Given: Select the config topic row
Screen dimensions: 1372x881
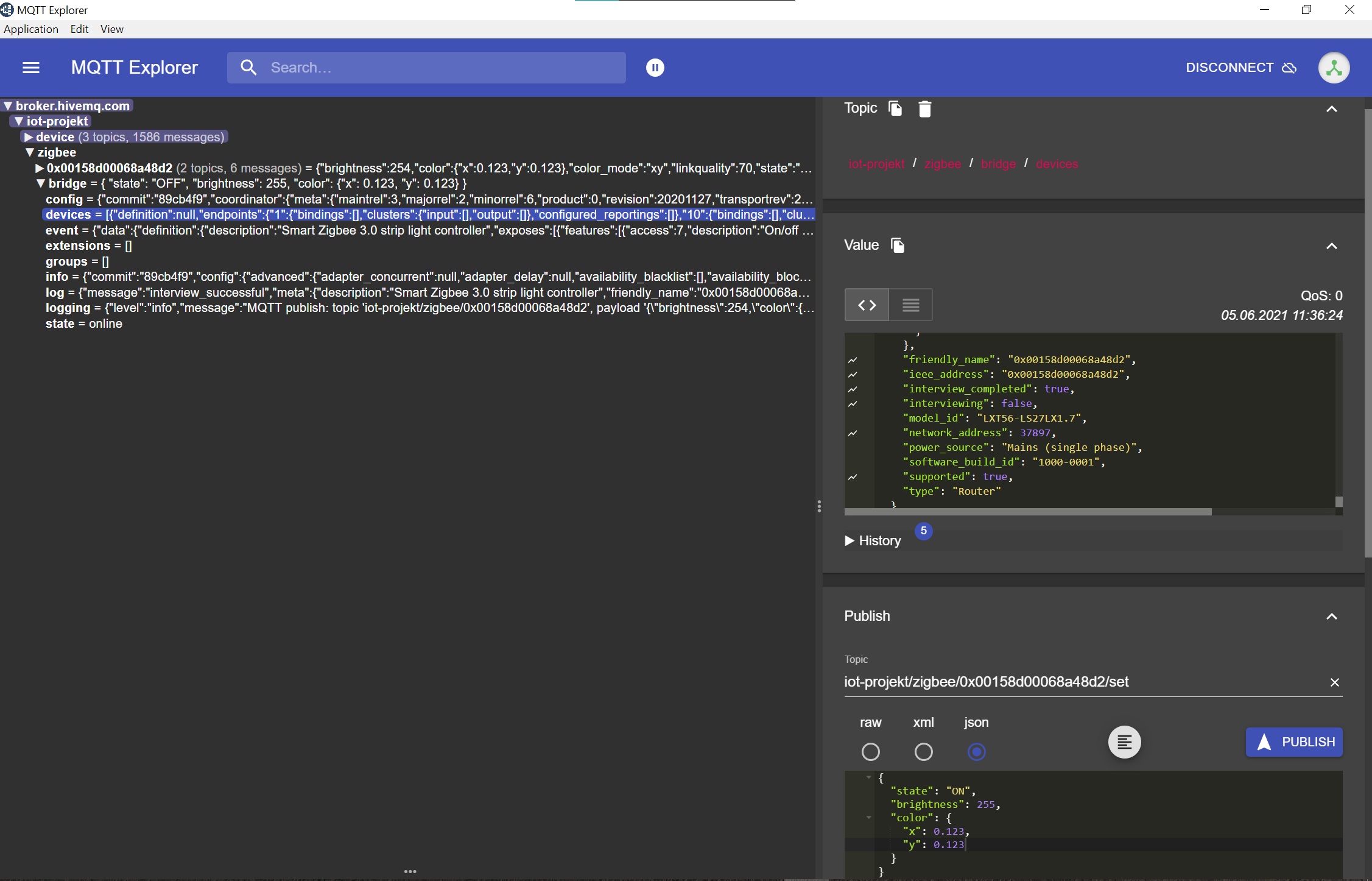Looking at the screenshot, I should point(429,199).
